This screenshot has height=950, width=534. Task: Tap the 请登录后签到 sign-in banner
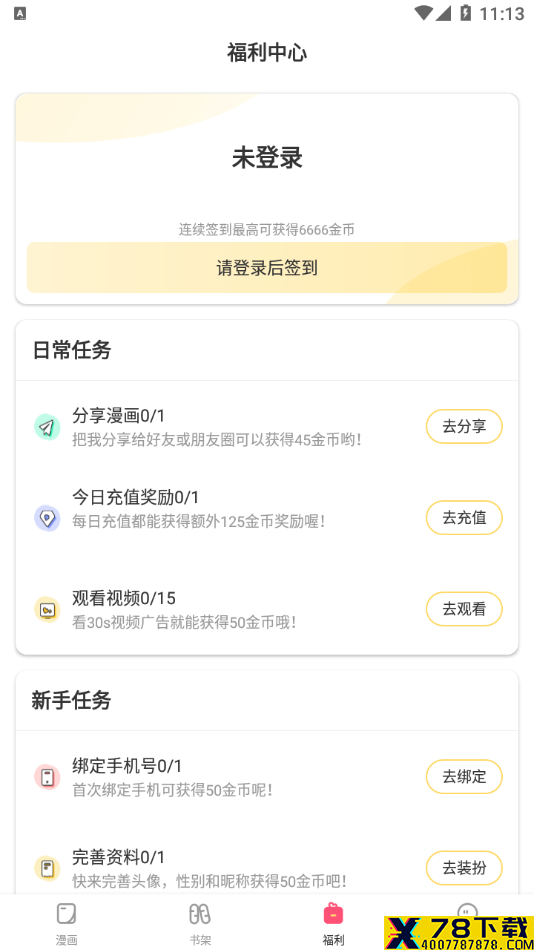coord(267,268)
